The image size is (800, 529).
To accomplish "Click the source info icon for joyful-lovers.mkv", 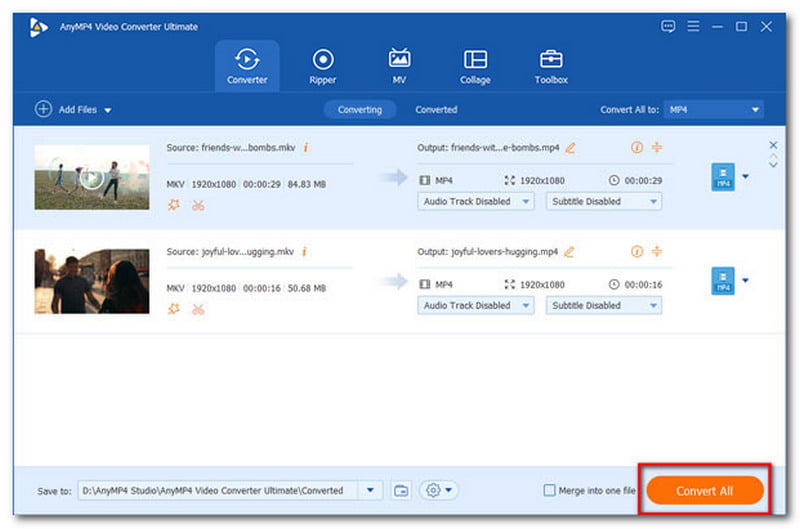I will pyautogui.click(x=305, y=252).
